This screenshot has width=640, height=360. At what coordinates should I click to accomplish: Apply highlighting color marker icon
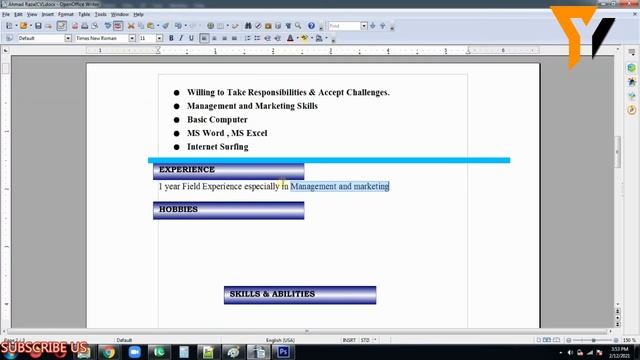click(304, 38)
